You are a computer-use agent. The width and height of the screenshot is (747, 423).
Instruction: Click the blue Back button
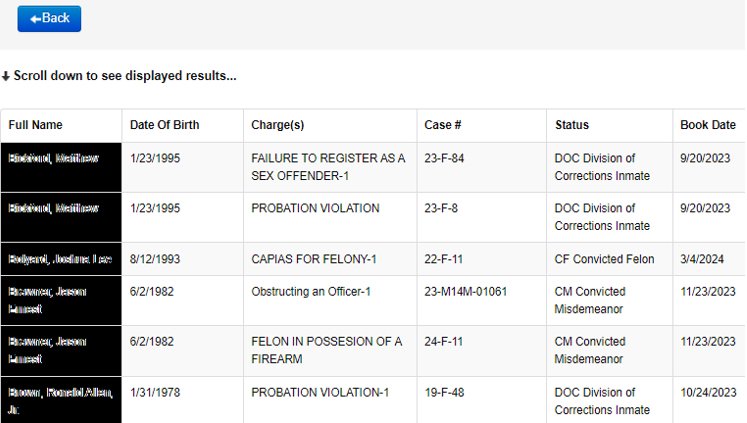tap(49, 19)
